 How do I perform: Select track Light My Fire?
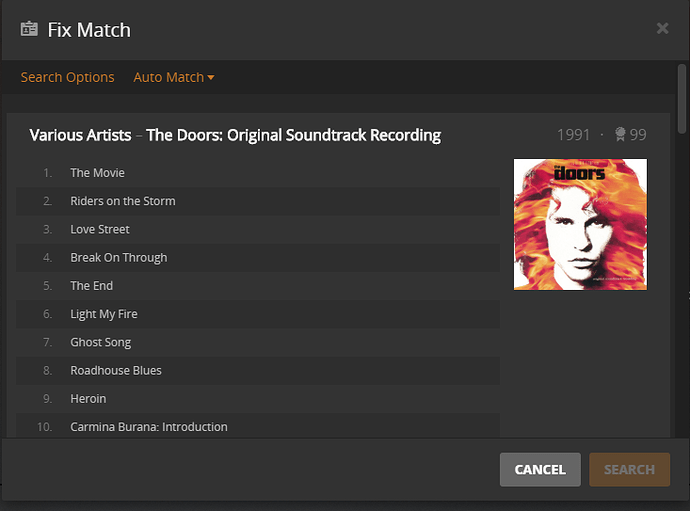coord(258,314)
